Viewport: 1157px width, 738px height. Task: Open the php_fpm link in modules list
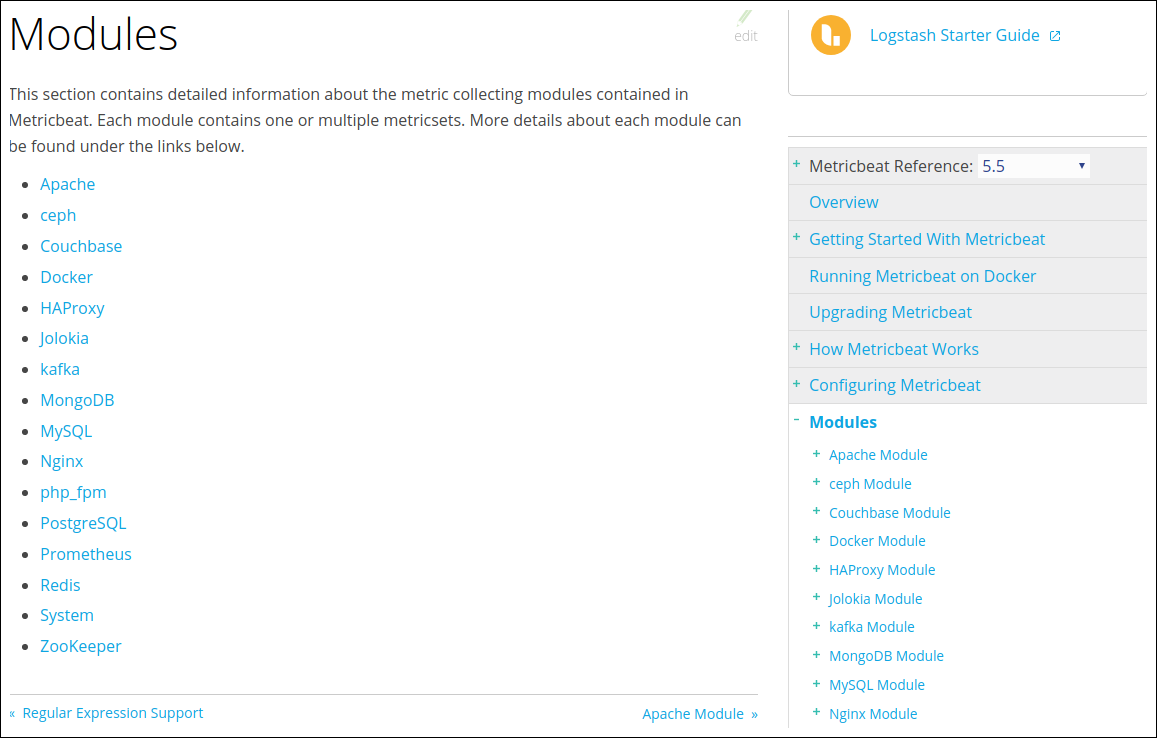[x=73, y=492]
